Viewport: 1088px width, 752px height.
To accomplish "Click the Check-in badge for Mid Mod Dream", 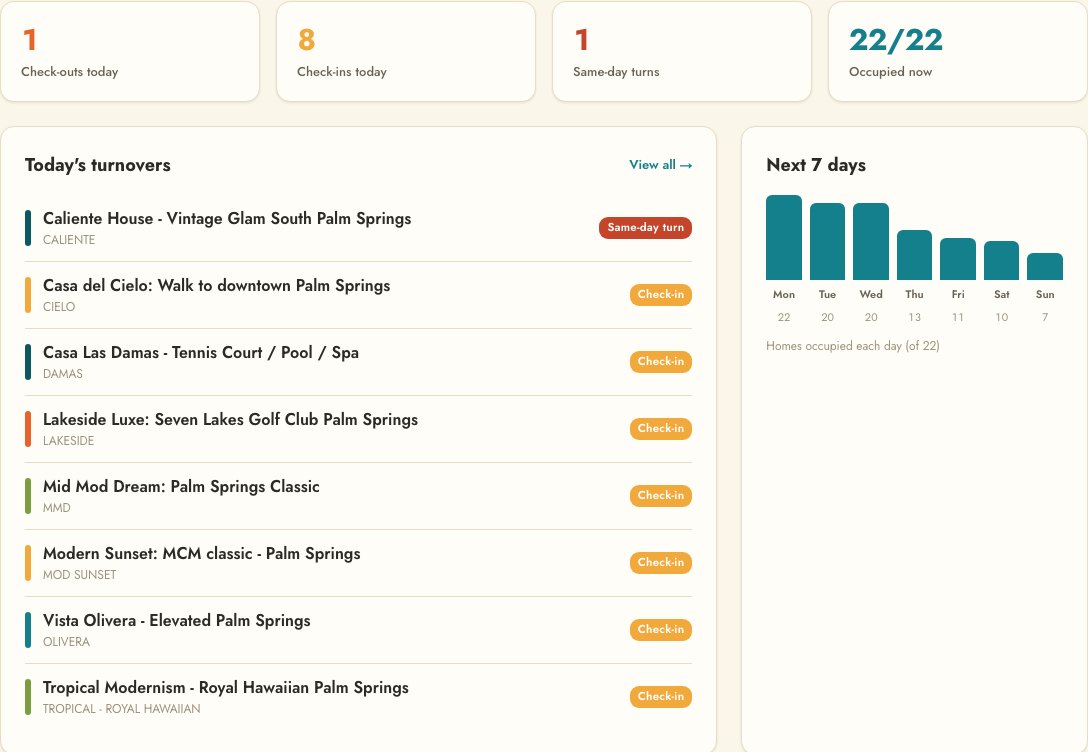I will 661,495.
